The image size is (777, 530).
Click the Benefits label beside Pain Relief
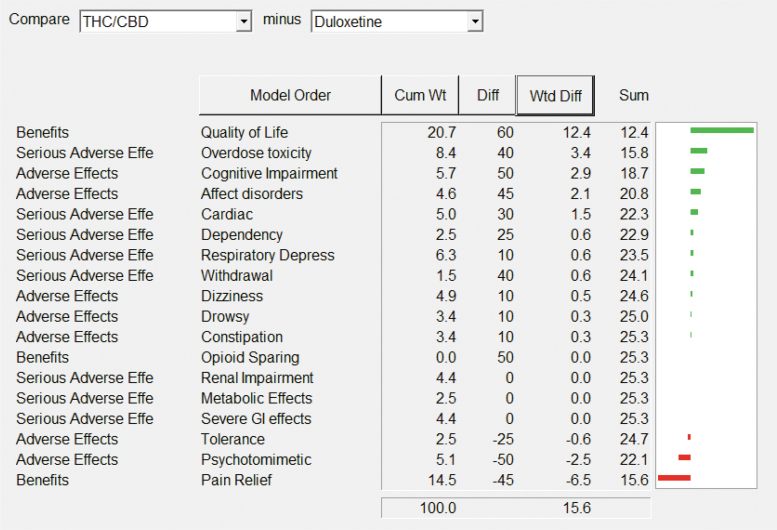click(43, 480)
